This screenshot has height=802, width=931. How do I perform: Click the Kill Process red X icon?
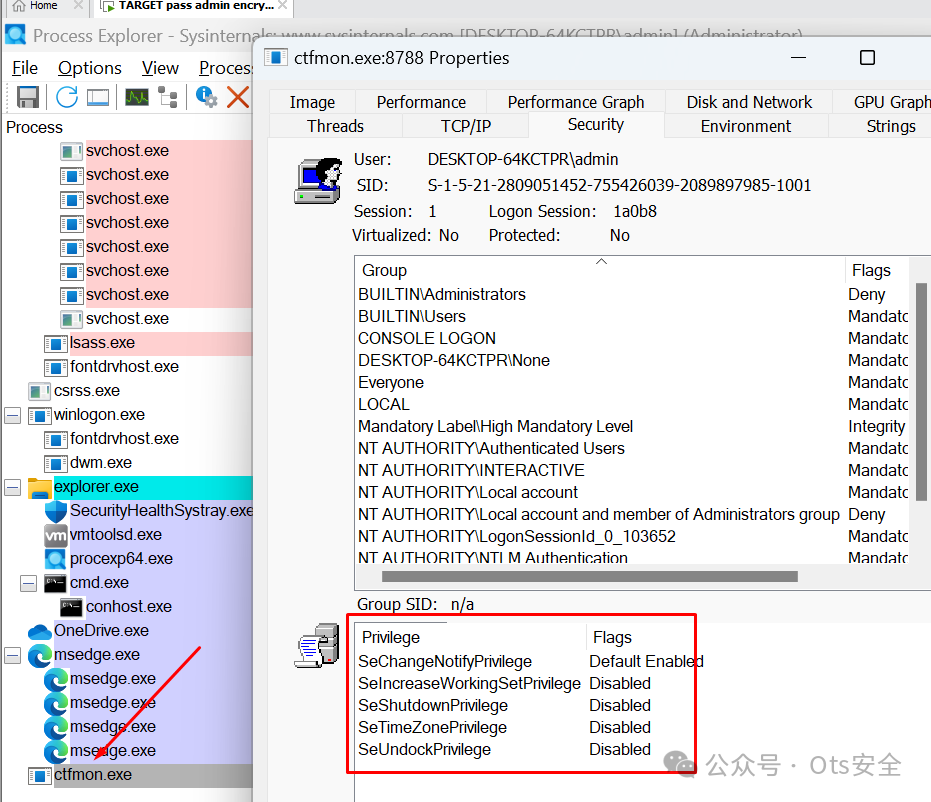[238, 97]
